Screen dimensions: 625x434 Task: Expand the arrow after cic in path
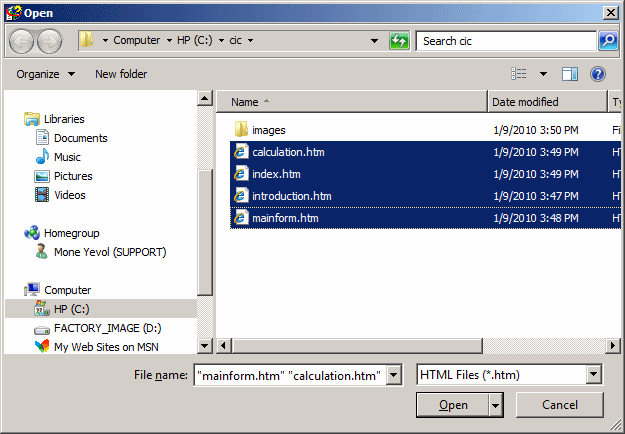click(250, 40)
